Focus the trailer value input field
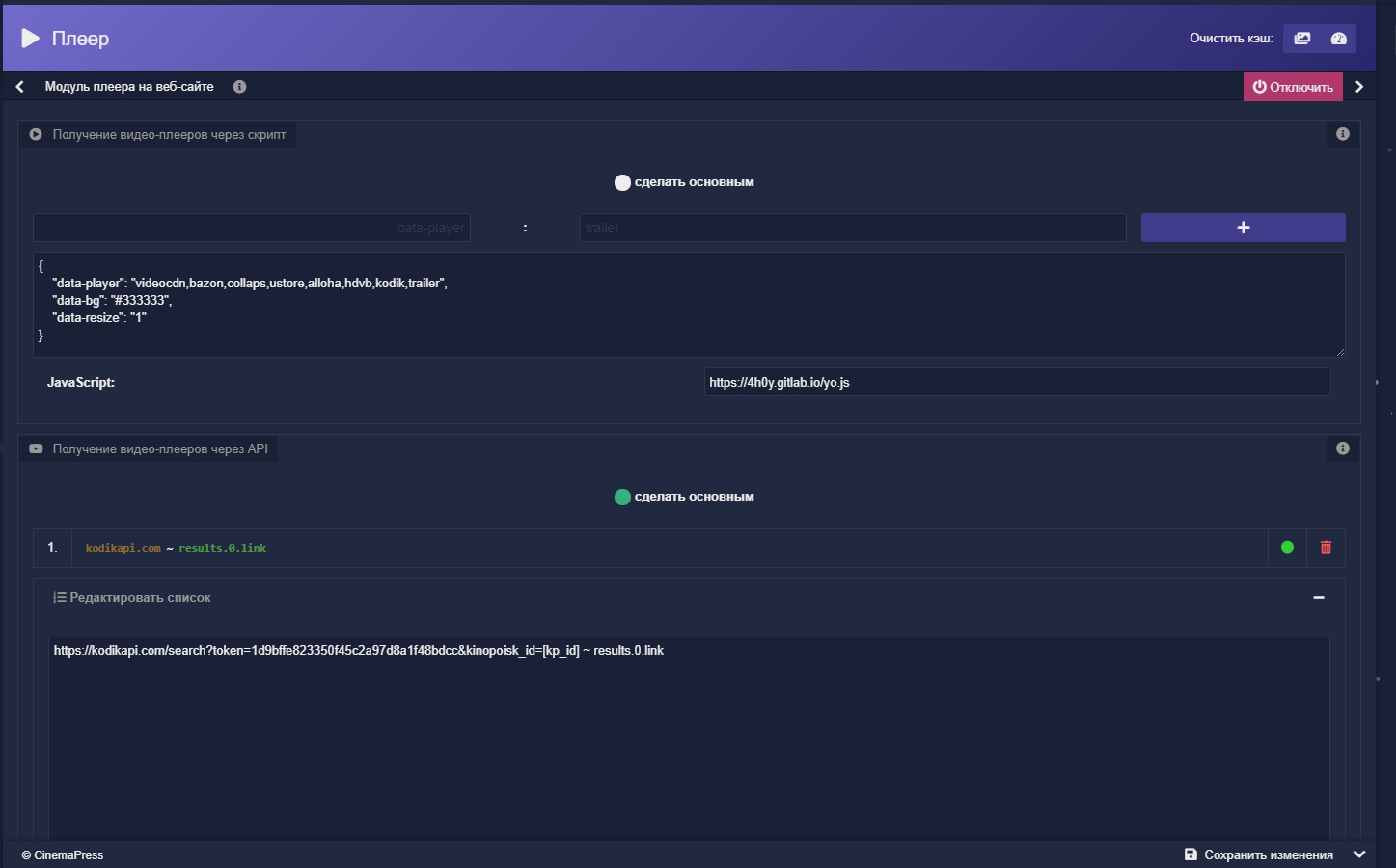 pos(853,228)
